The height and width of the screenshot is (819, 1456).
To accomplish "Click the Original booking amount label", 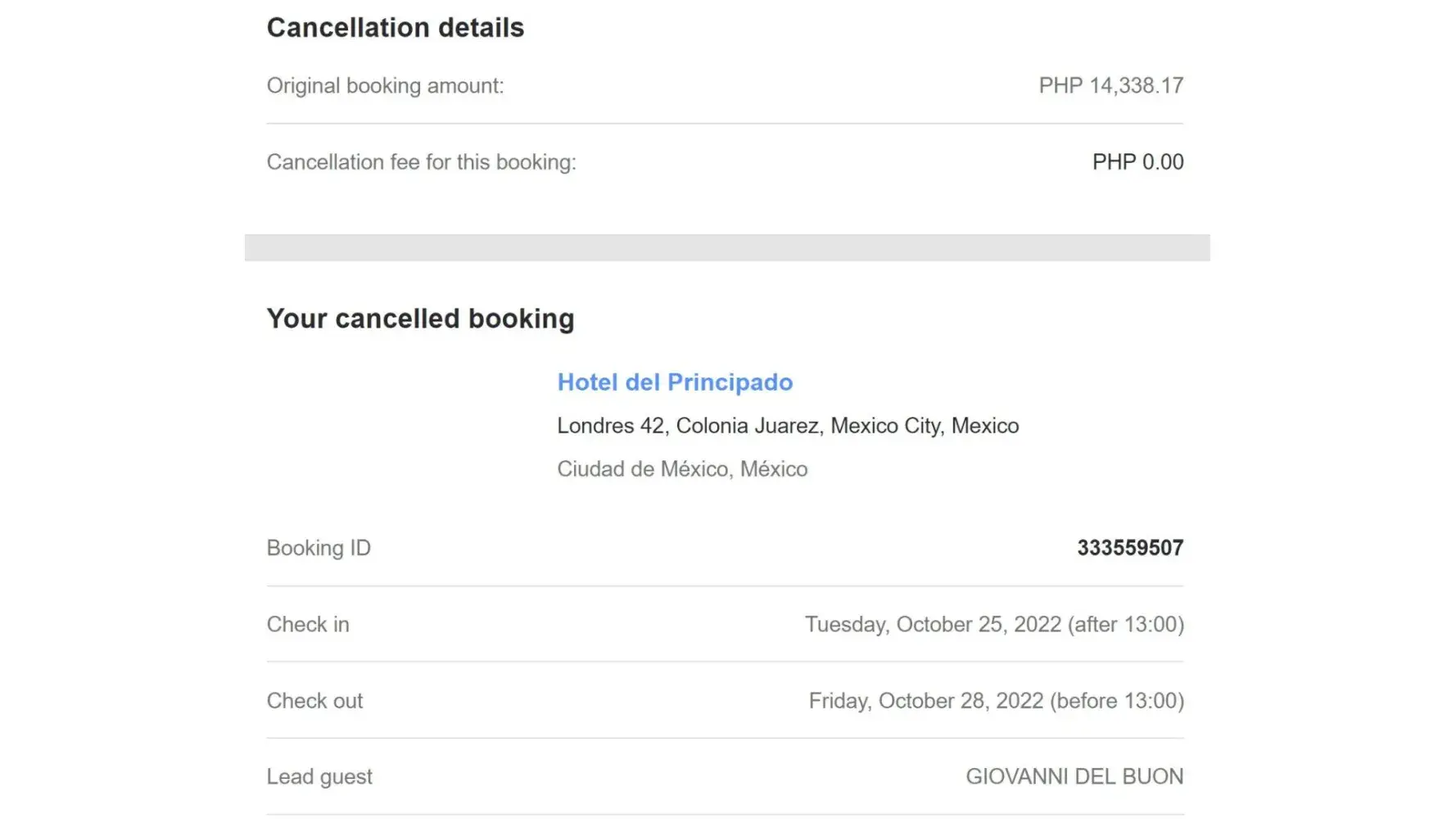I will pyautogui.click(x=385, y=86).
